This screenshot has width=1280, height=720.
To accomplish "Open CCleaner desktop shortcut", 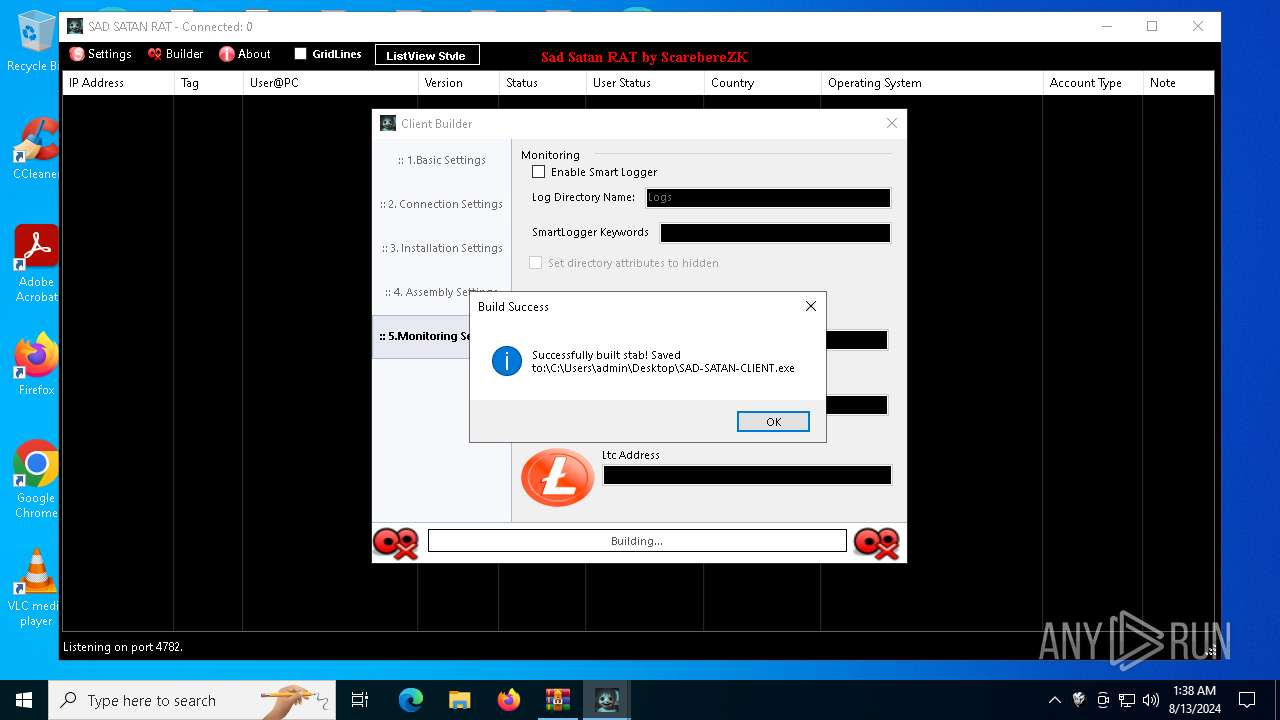I will click(36, 148).
